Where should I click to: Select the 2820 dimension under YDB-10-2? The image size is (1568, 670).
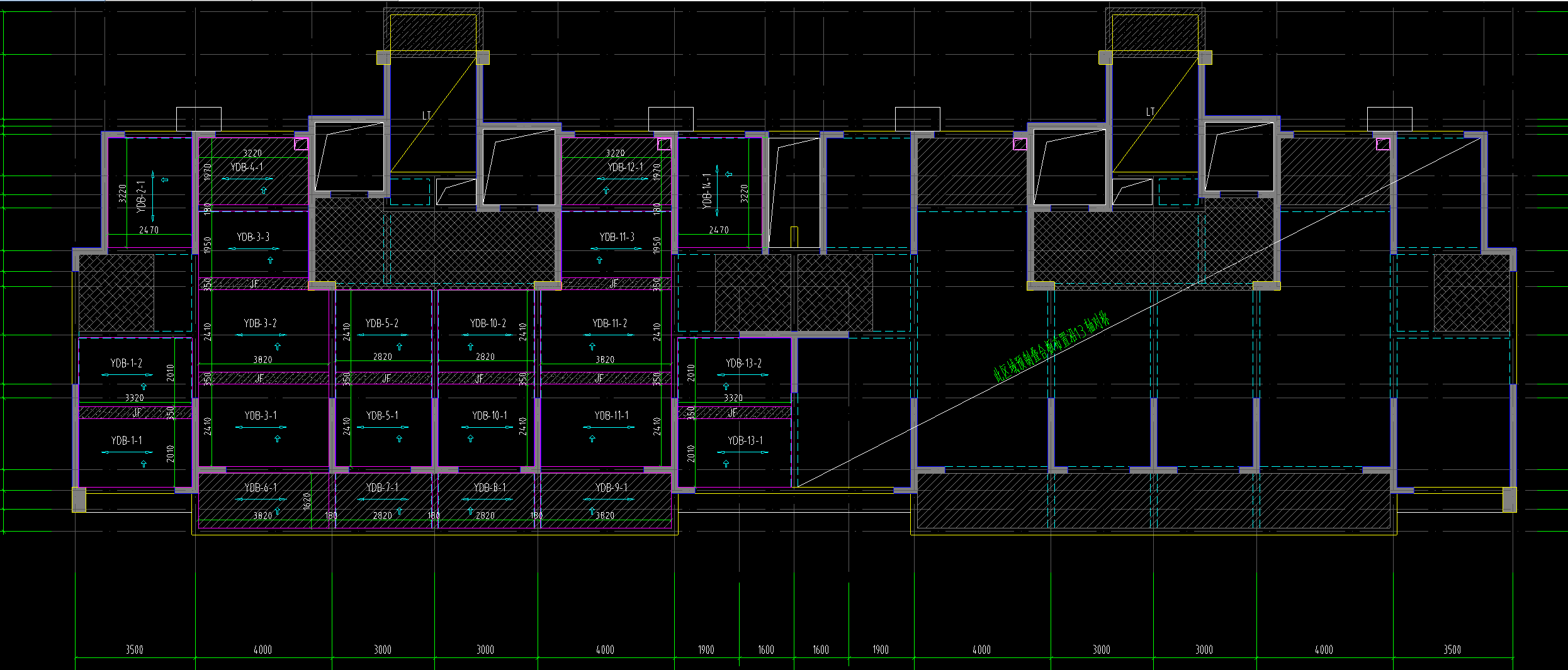[485, 357]
